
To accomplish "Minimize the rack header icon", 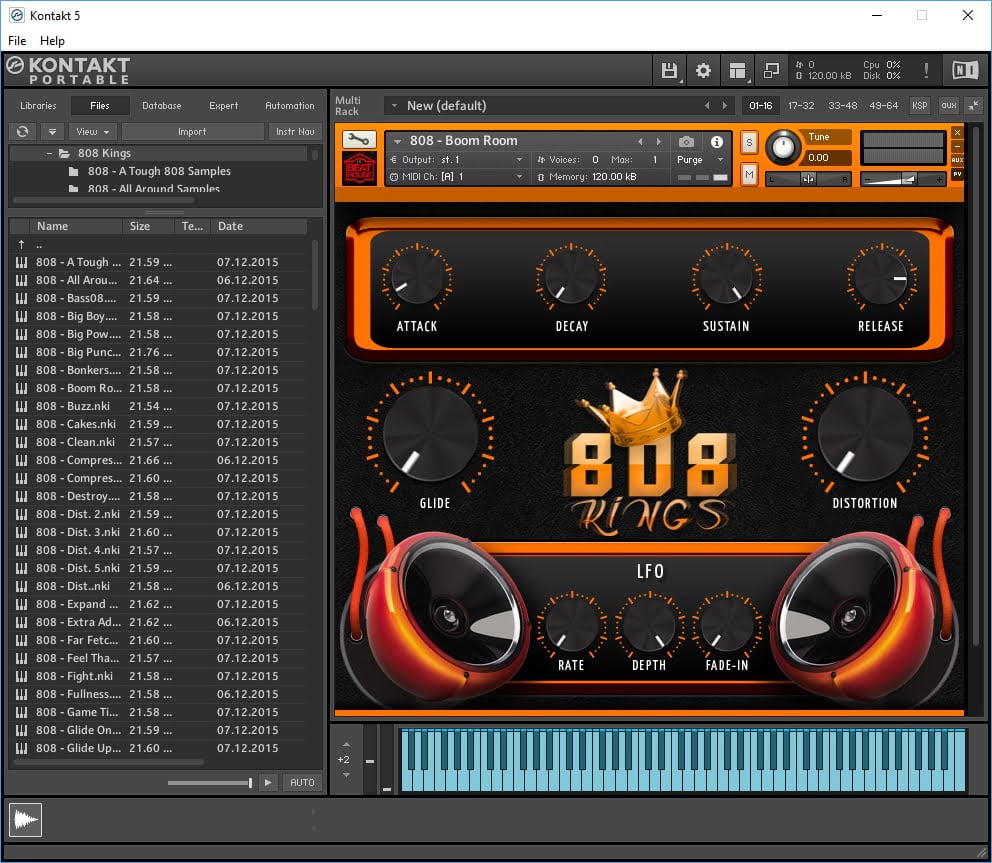I will coord(974,106).
